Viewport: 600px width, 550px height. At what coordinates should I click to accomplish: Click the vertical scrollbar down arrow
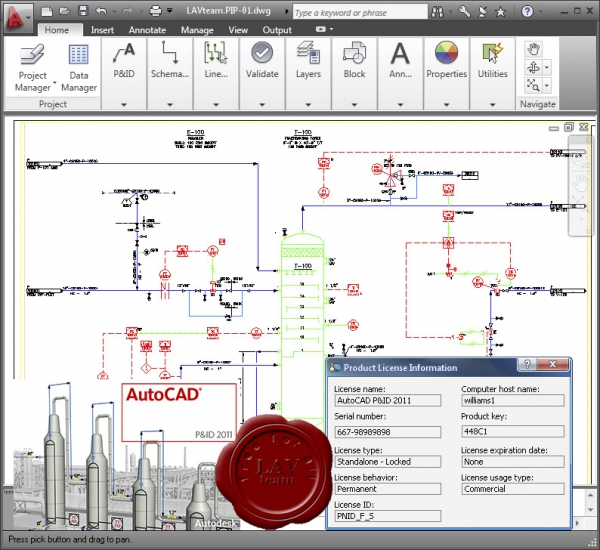pyautogui.click(x=590, y=510)
